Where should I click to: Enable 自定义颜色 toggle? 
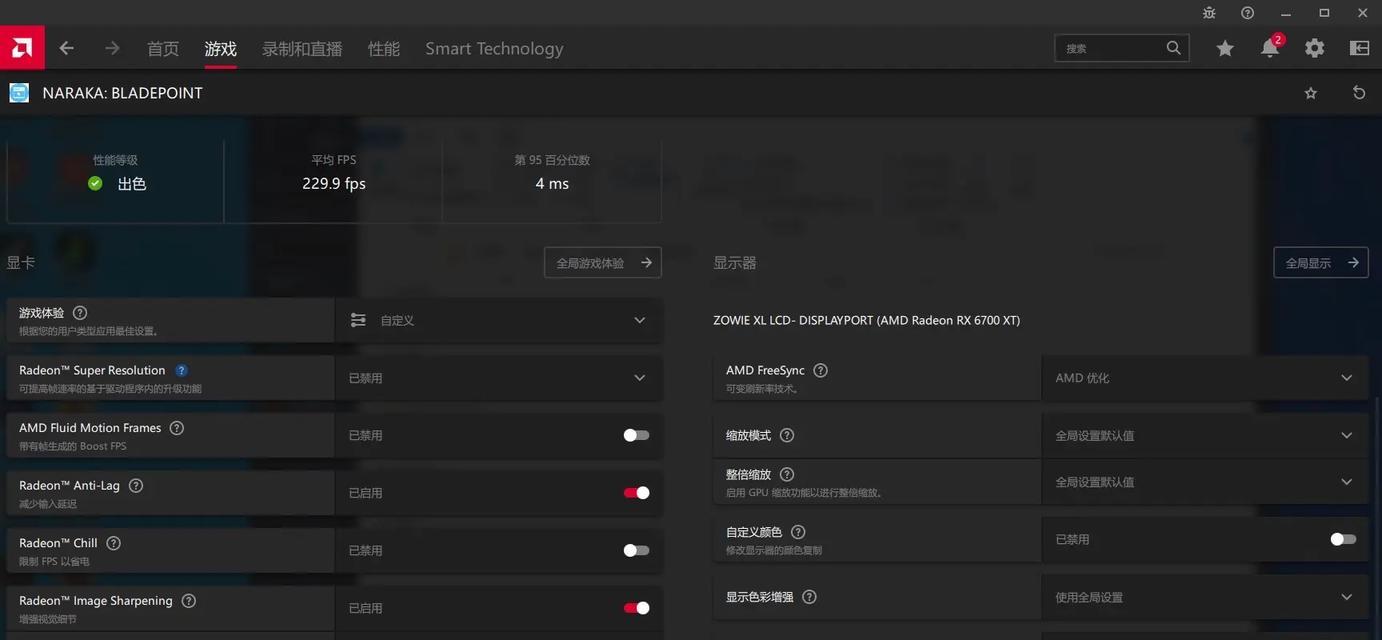1343,539
